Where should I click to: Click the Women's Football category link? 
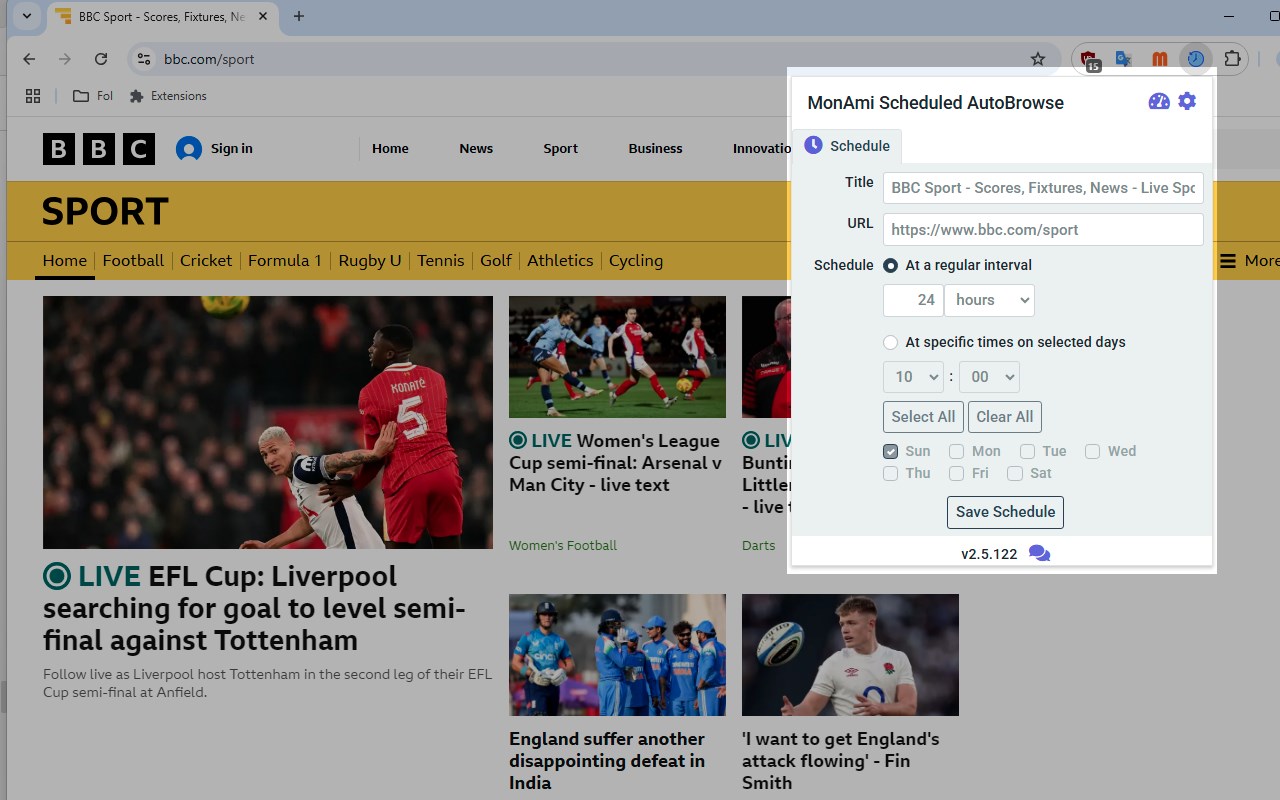563,545
